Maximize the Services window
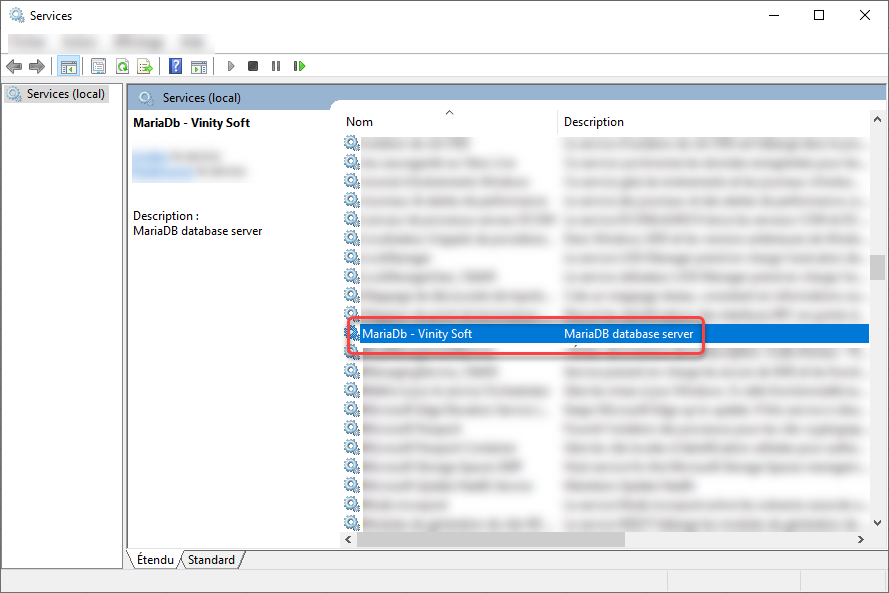 (819, 15)
